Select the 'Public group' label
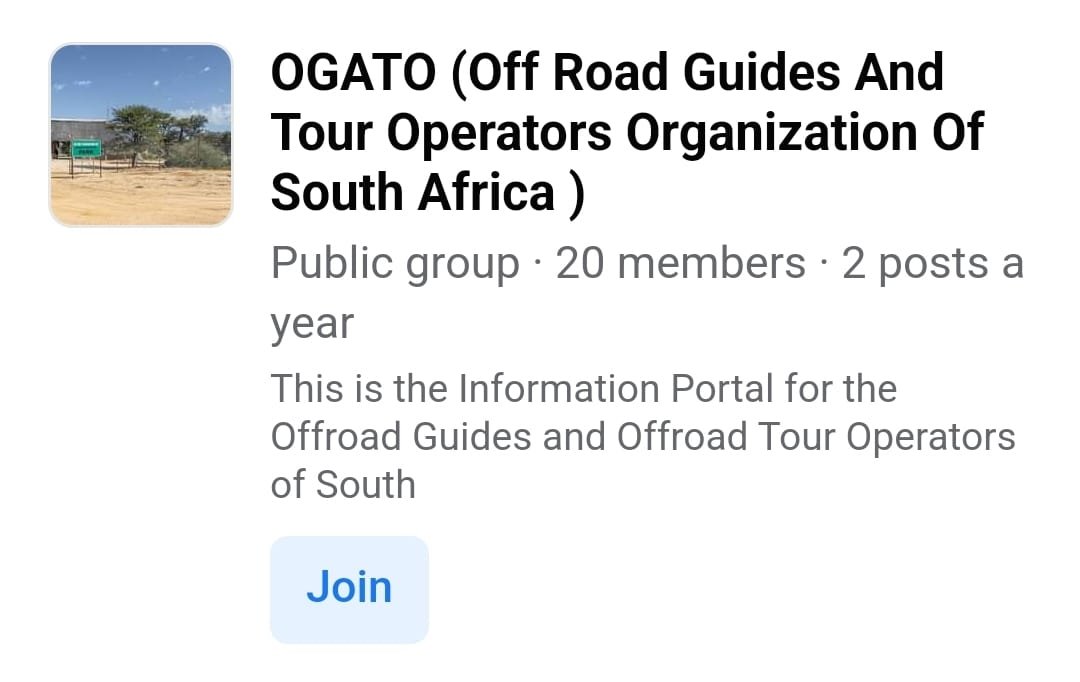The height and width of the screenshot is (682, 1080). 395,263
